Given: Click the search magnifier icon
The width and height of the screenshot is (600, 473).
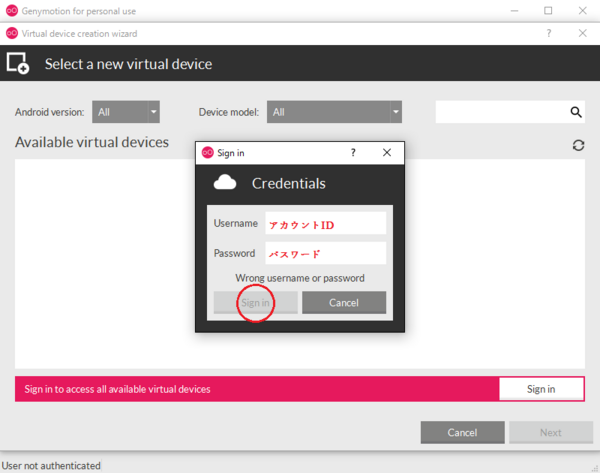Looking at the screenshot, I should click(x=576, y=112).
